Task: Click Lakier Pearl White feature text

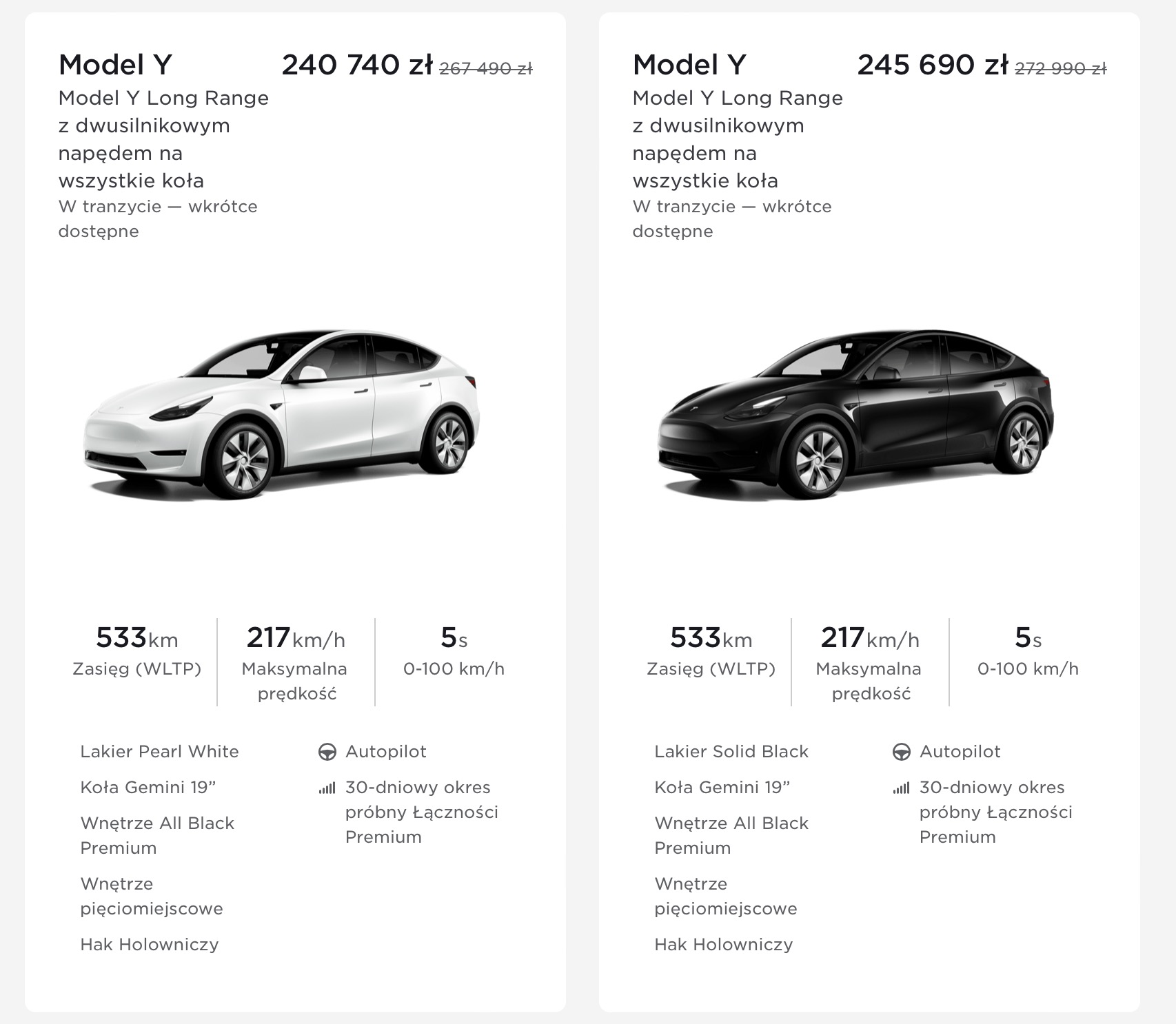Action: click(159, 752)
